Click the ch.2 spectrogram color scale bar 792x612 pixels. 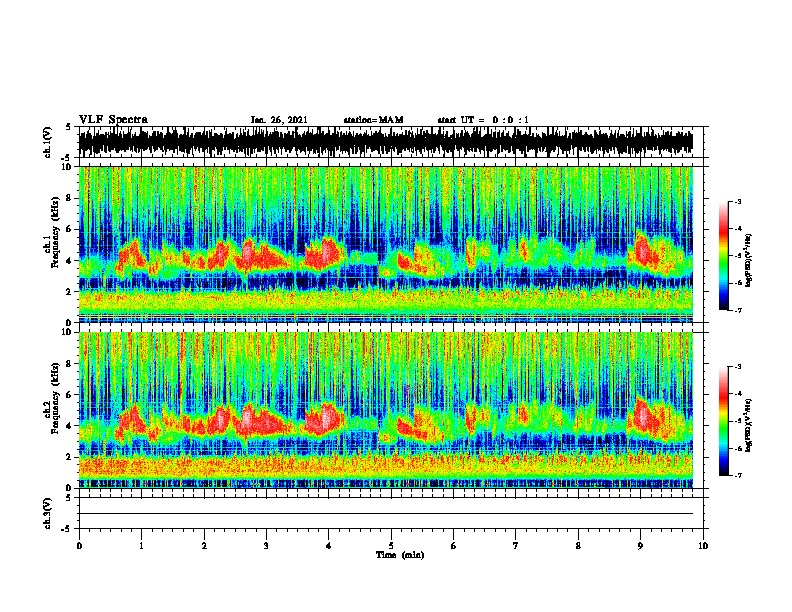click(724, 421)
